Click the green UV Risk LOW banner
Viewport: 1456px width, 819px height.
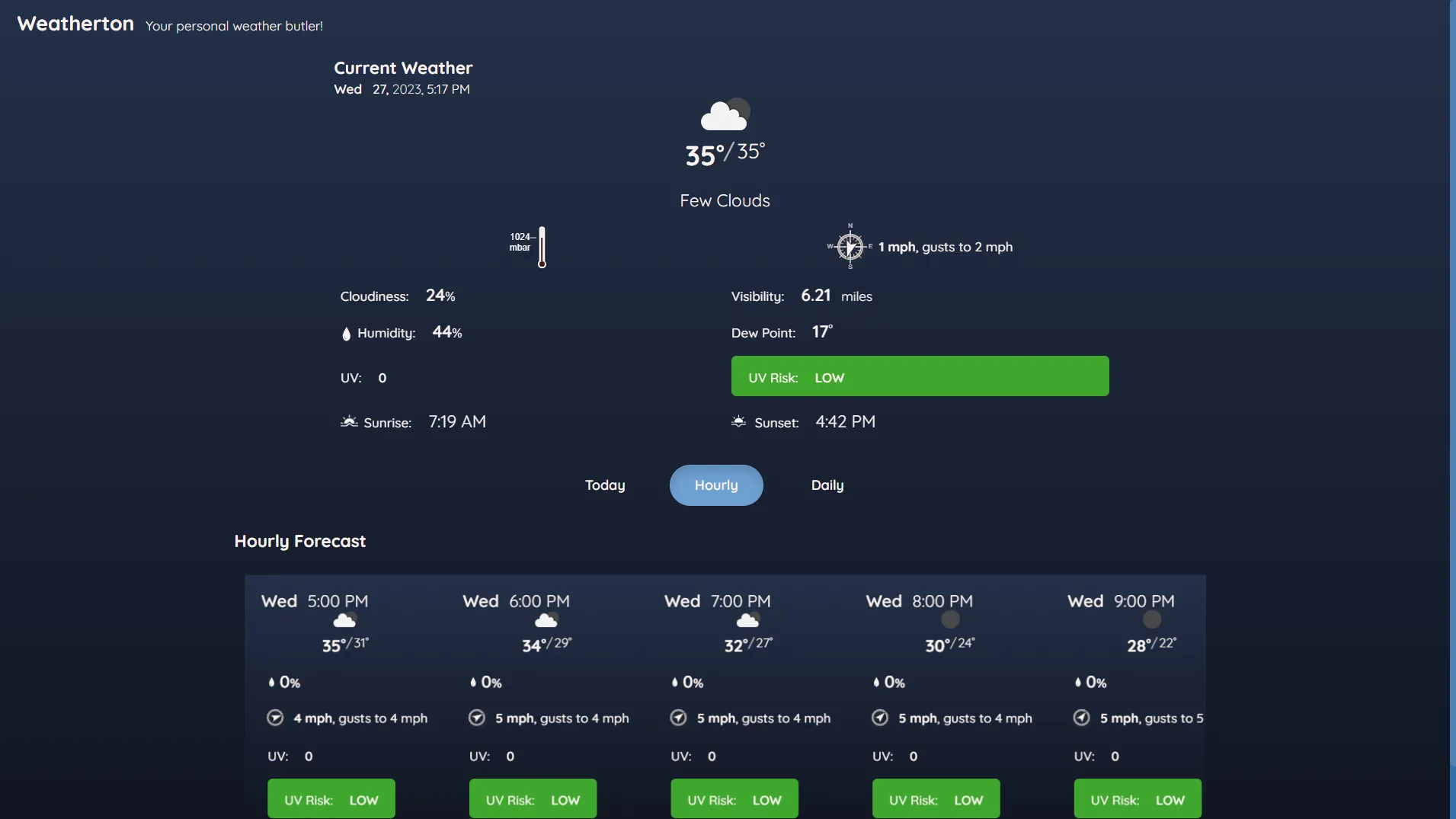920,376
